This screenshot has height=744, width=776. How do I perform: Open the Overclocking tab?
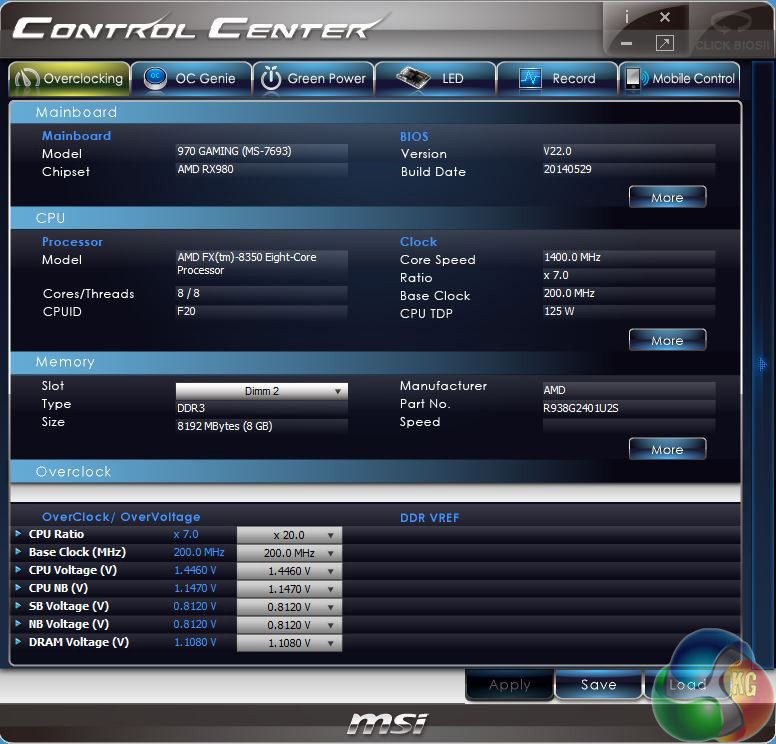(x=69, y=78)
